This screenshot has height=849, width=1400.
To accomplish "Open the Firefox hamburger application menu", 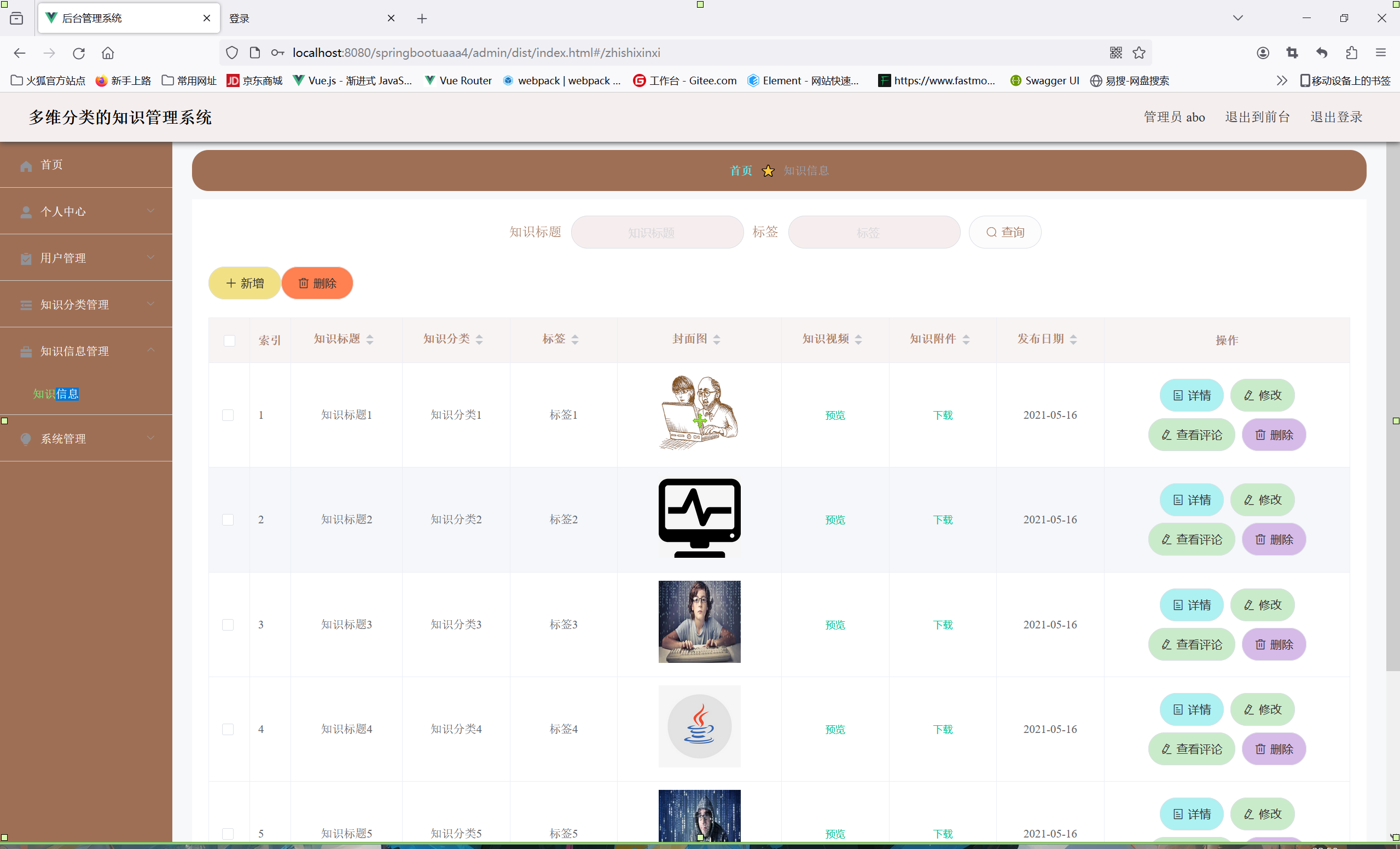I will click(x=1381, y=53).
